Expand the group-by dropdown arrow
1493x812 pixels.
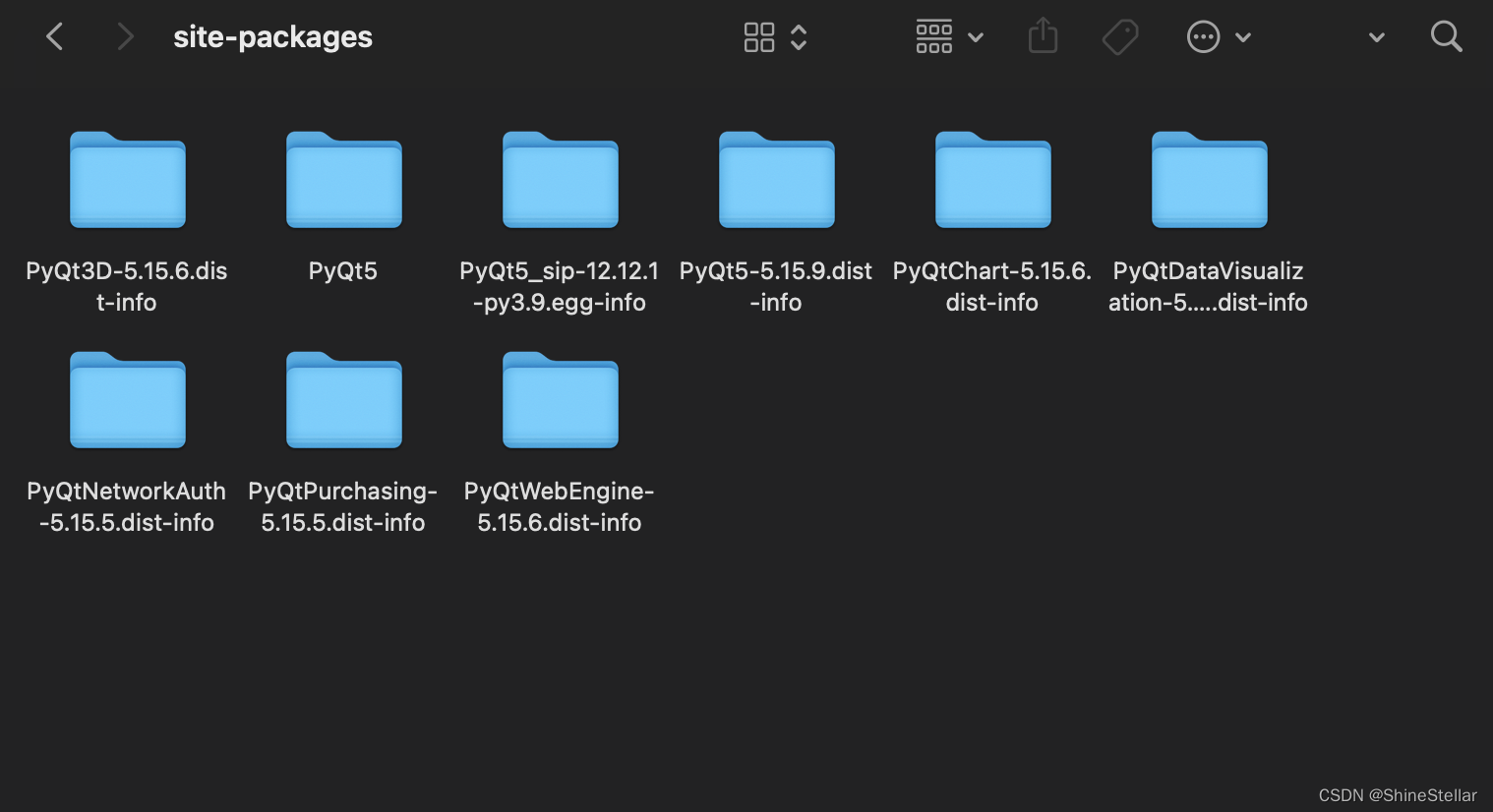coord(976,37)
